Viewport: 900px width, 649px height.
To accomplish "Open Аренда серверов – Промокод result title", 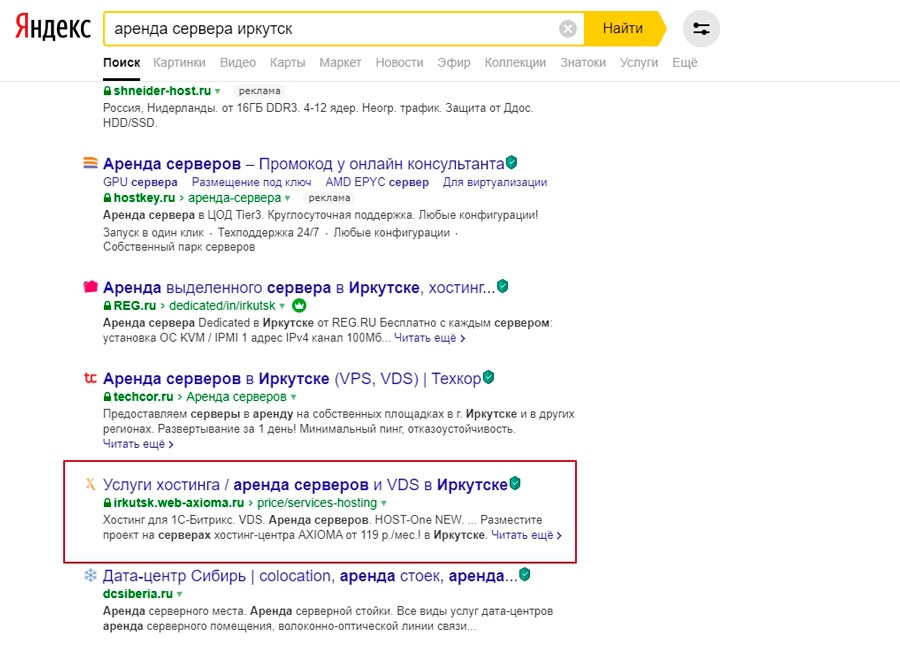I will 304,164.
